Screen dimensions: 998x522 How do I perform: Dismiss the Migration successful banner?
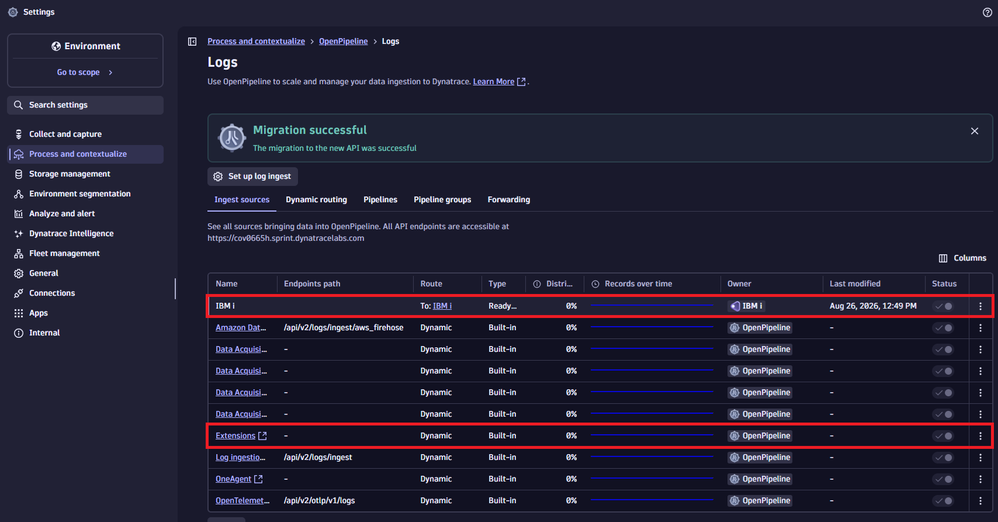[974, 131]
